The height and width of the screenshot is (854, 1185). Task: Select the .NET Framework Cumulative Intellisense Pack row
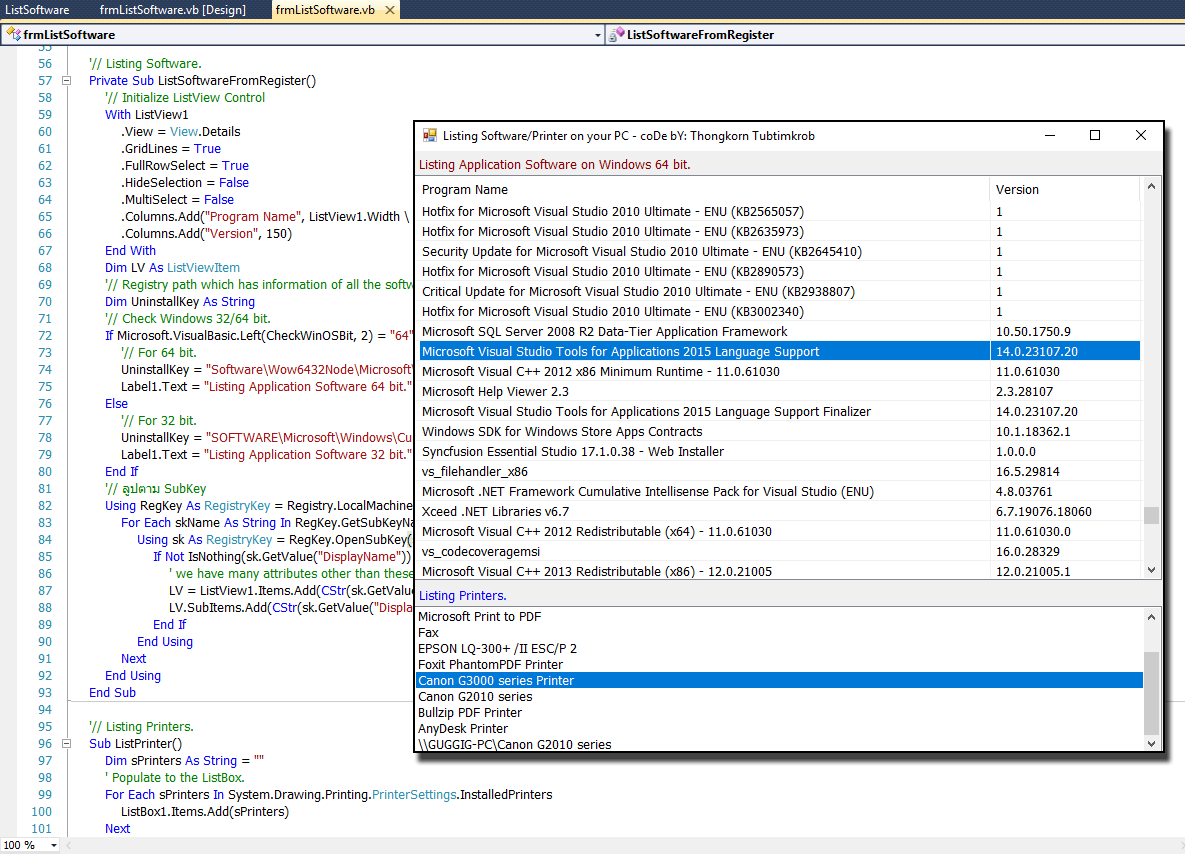[x=779, y=492]
